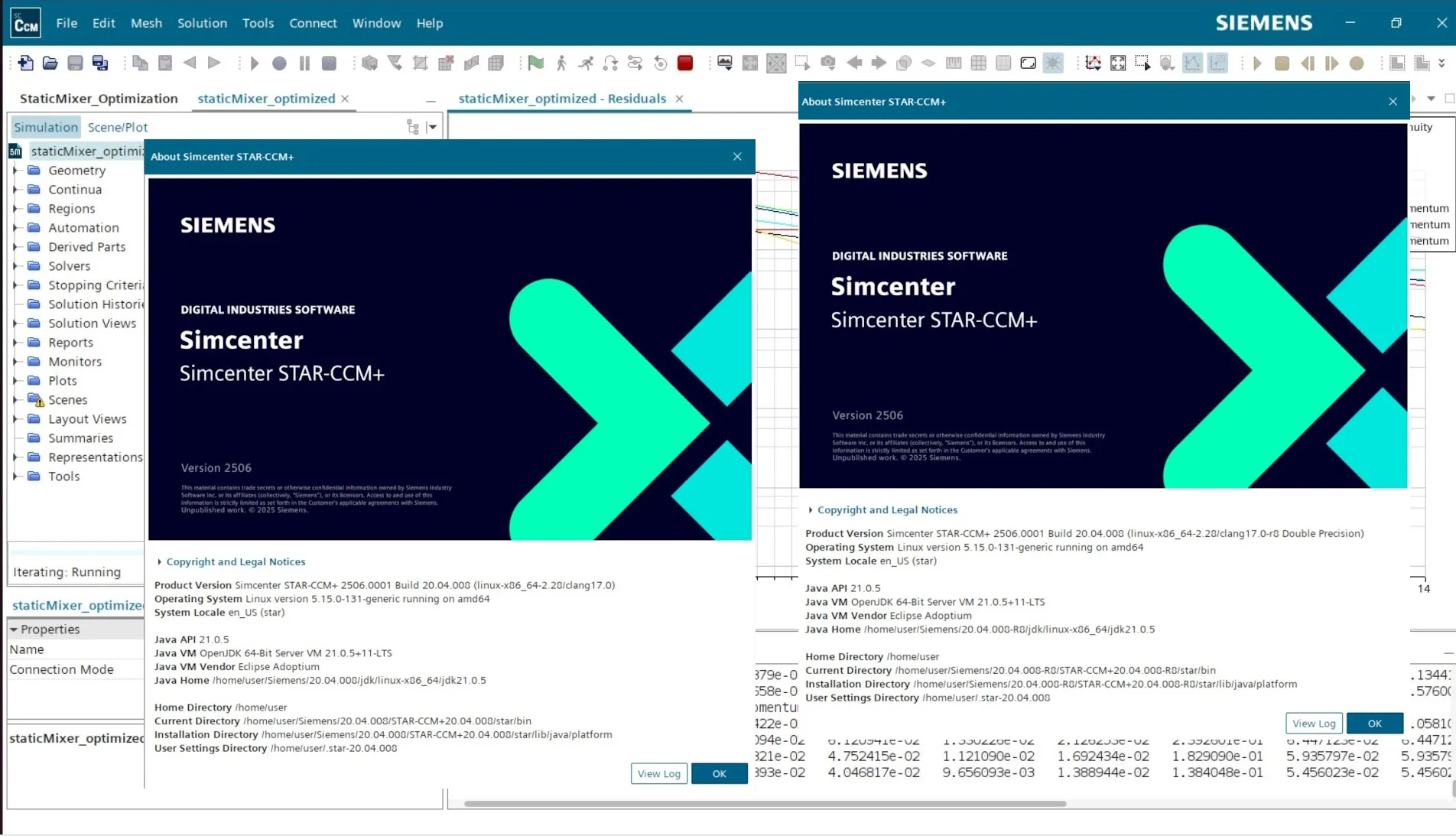Click the rounded rectangle view icon
The height and width of the screenshot is (836, 1456).
pyautogui.click(x=1029, y=63)
